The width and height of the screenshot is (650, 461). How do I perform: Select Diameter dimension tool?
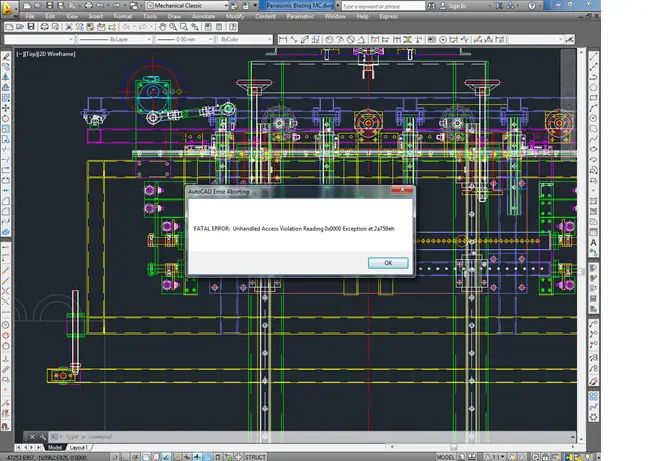(x=351, y=39)
